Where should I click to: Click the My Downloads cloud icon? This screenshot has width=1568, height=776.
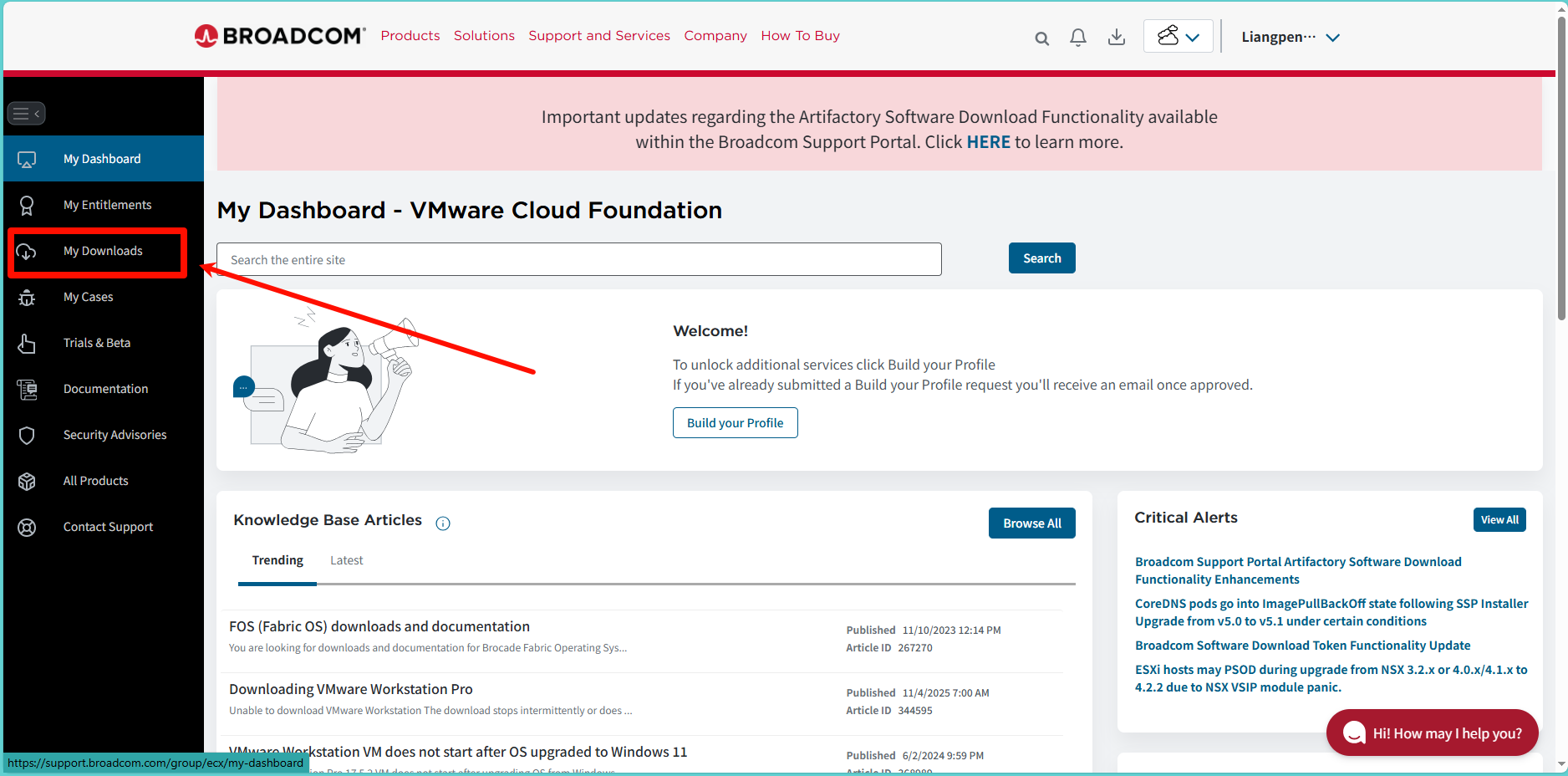point(27,251)
